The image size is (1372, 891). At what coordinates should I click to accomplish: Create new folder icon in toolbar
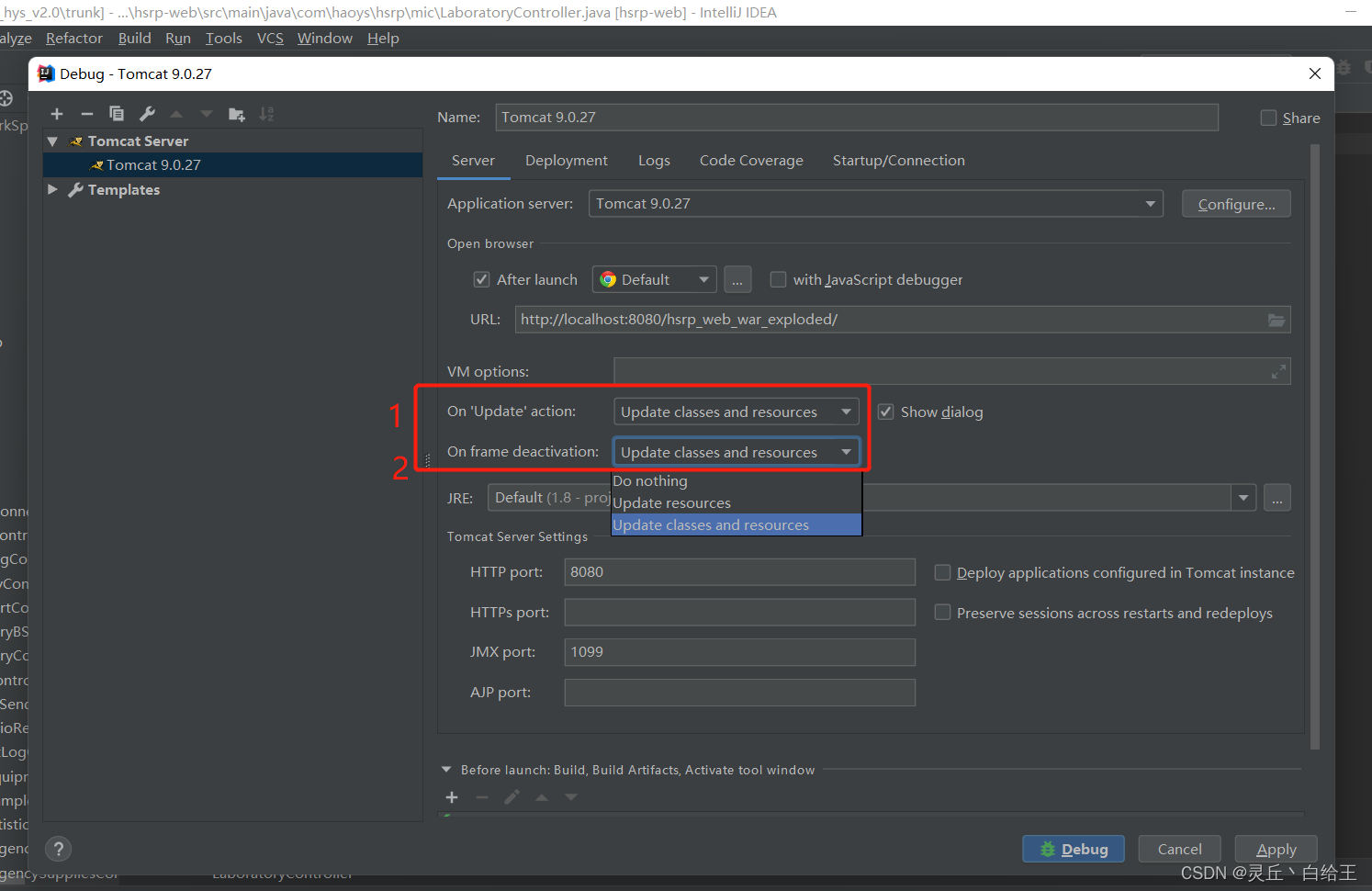(237, 114)
